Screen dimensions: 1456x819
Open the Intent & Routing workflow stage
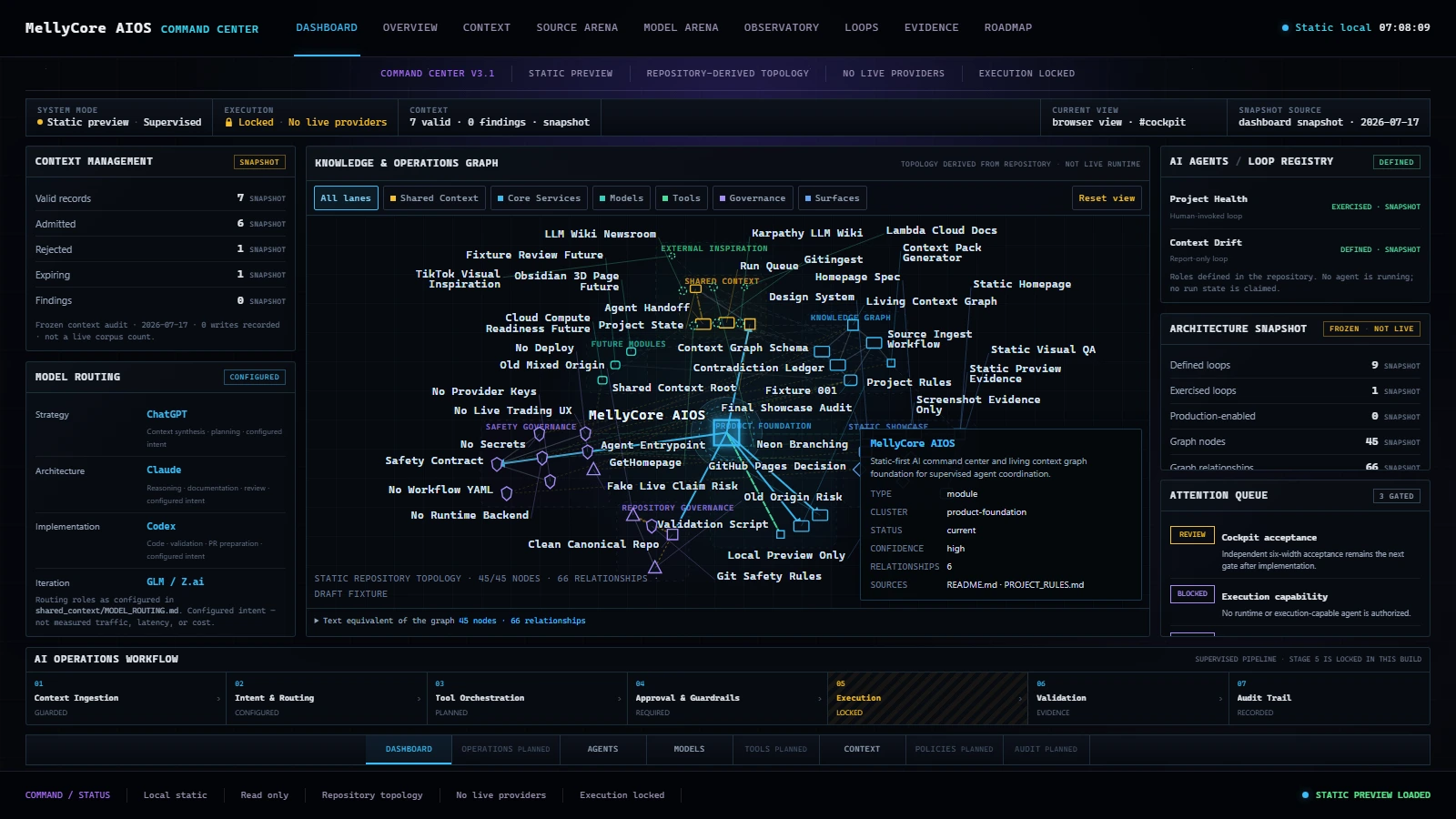click(327, 698)
